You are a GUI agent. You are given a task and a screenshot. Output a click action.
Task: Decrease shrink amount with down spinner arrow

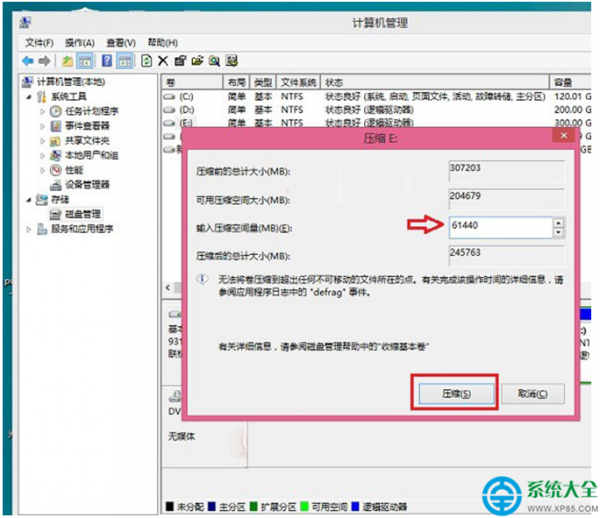(558, 233)
